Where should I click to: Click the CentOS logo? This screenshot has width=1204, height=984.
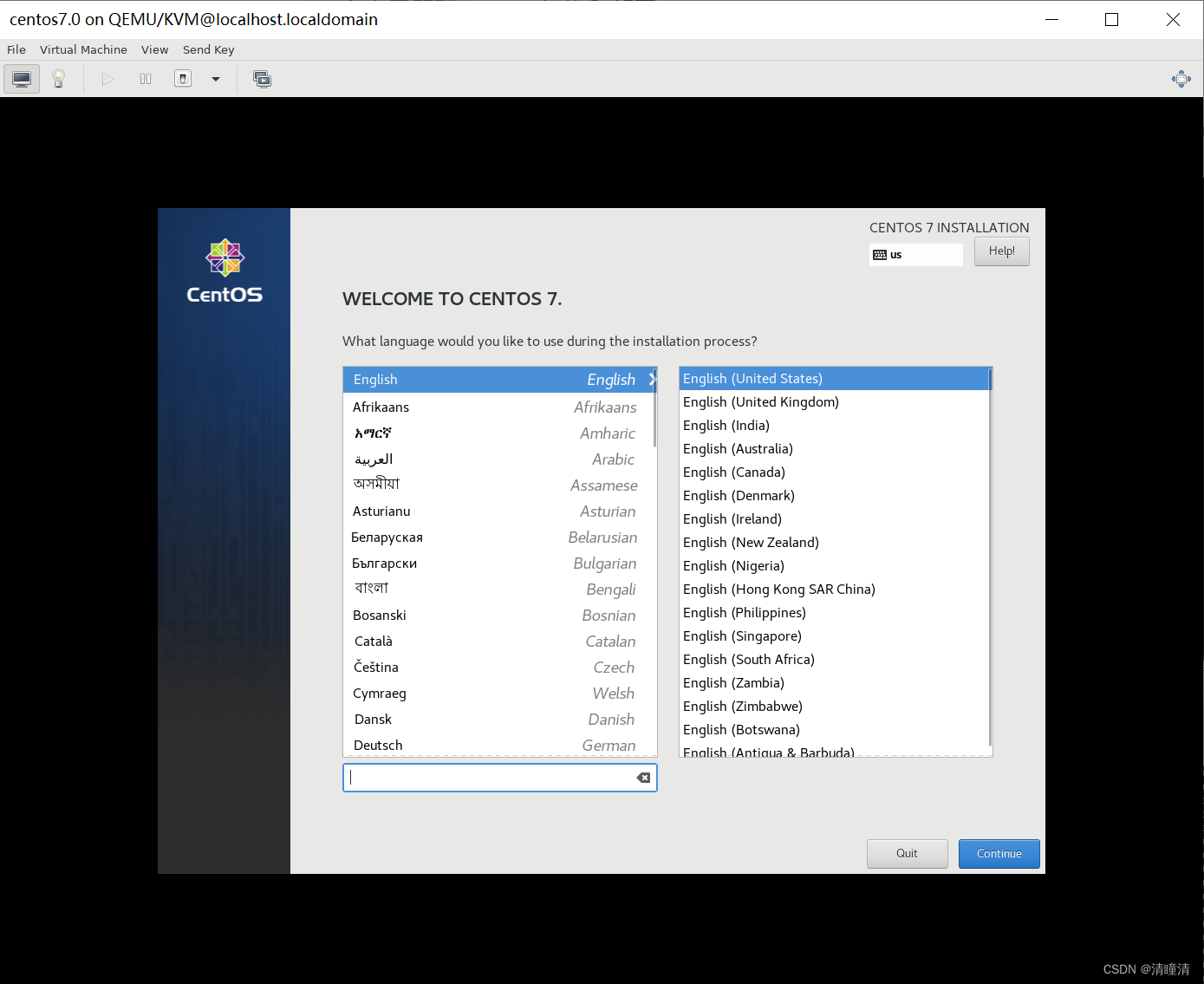225,271
